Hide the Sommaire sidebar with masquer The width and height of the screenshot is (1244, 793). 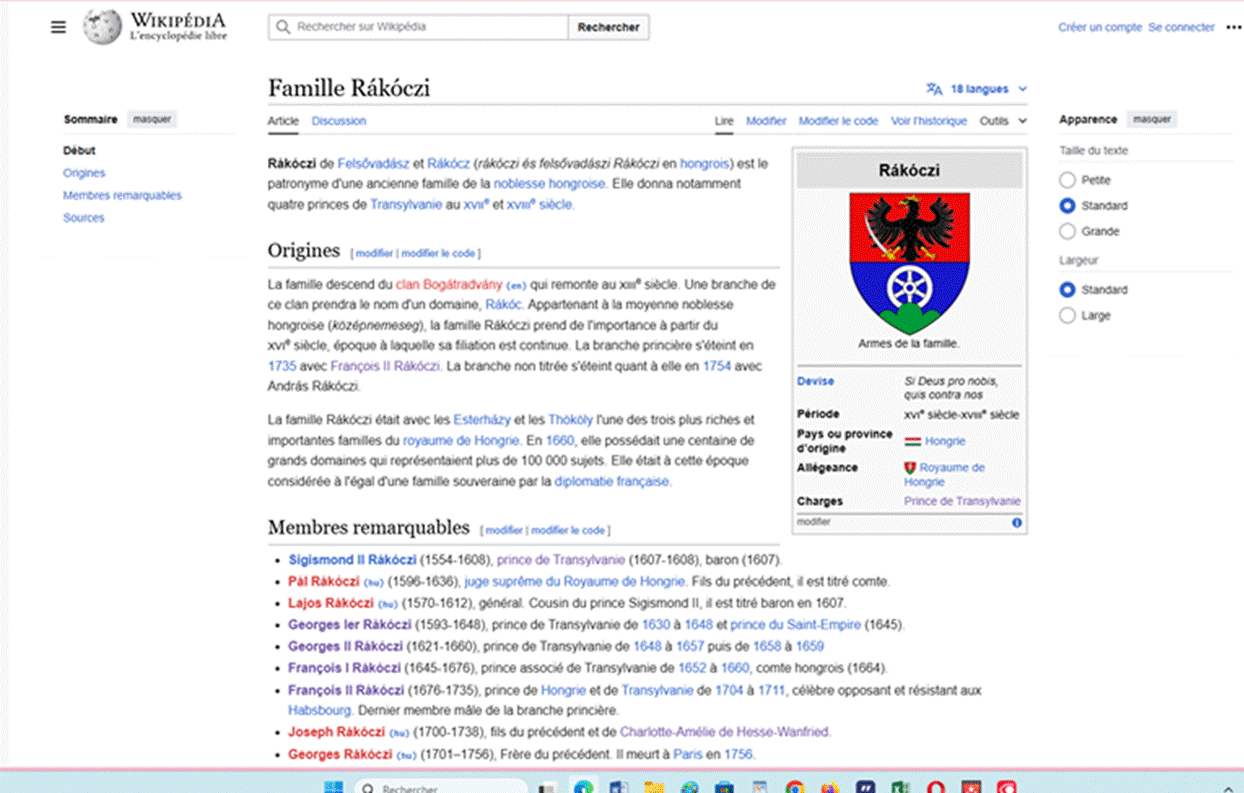(152, 119)
